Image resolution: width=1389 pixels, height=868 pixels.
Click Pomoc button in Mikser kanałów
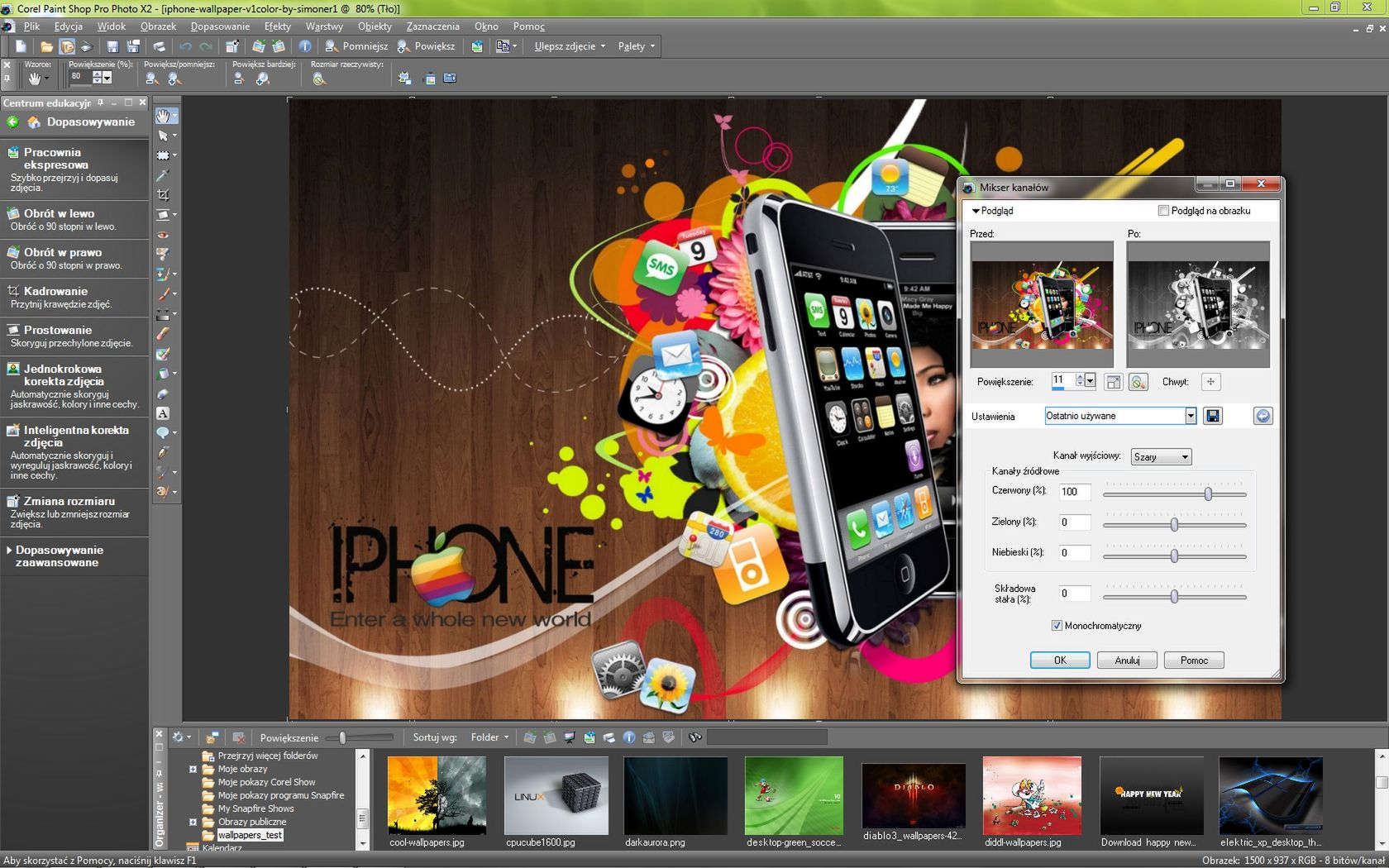(x=1194, y=661)
